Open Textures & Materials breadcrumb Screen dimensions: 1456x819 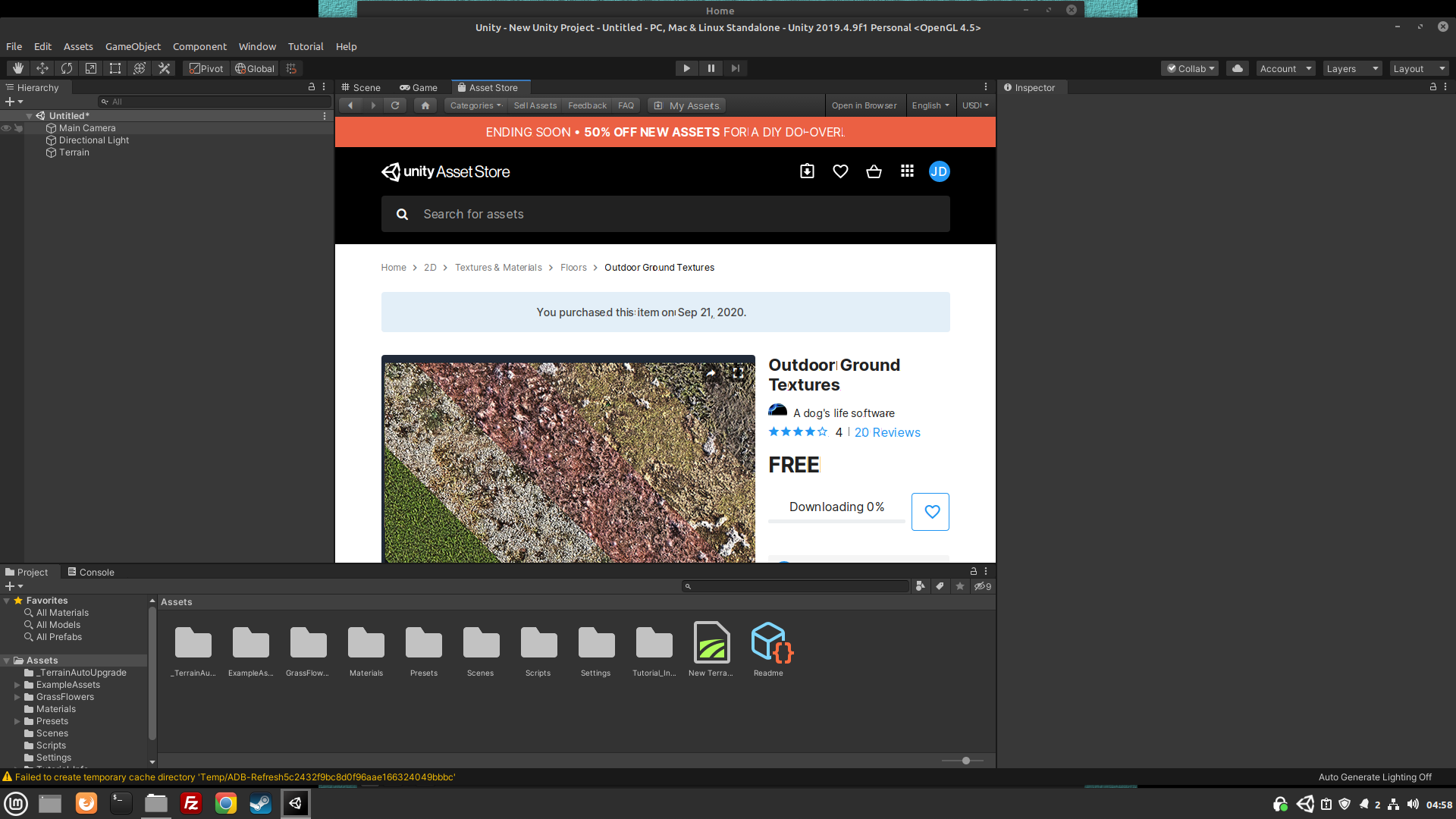[x=498, y=268]
